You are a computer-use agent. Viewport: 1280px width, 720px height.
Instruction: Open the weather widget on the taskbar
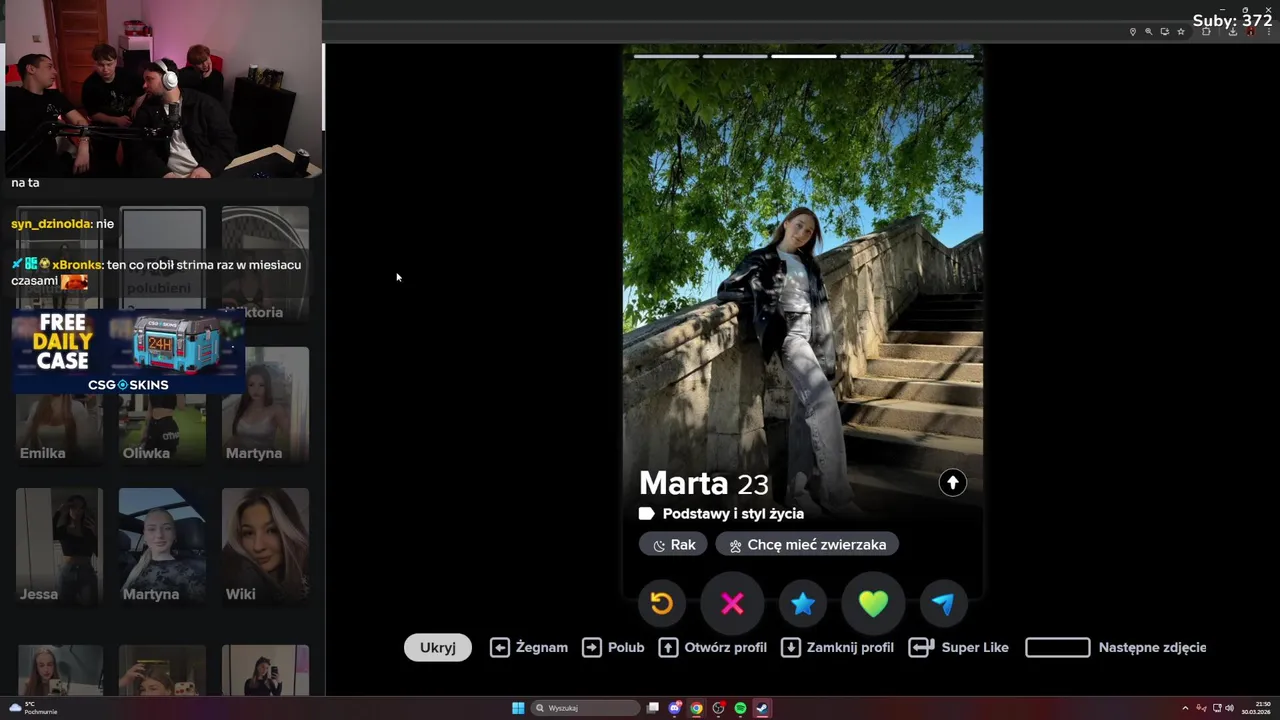pos(33,708)
